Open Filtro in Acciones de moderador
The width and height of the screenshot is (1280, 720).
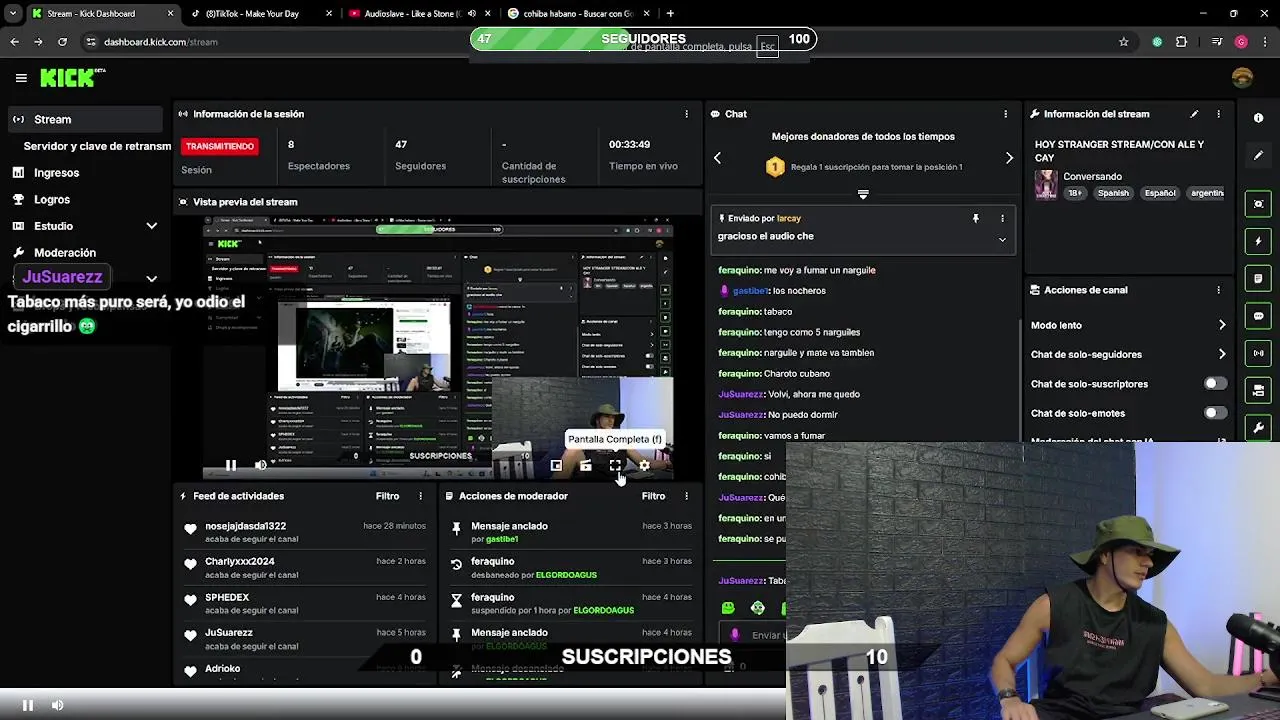tap(653, 496)
